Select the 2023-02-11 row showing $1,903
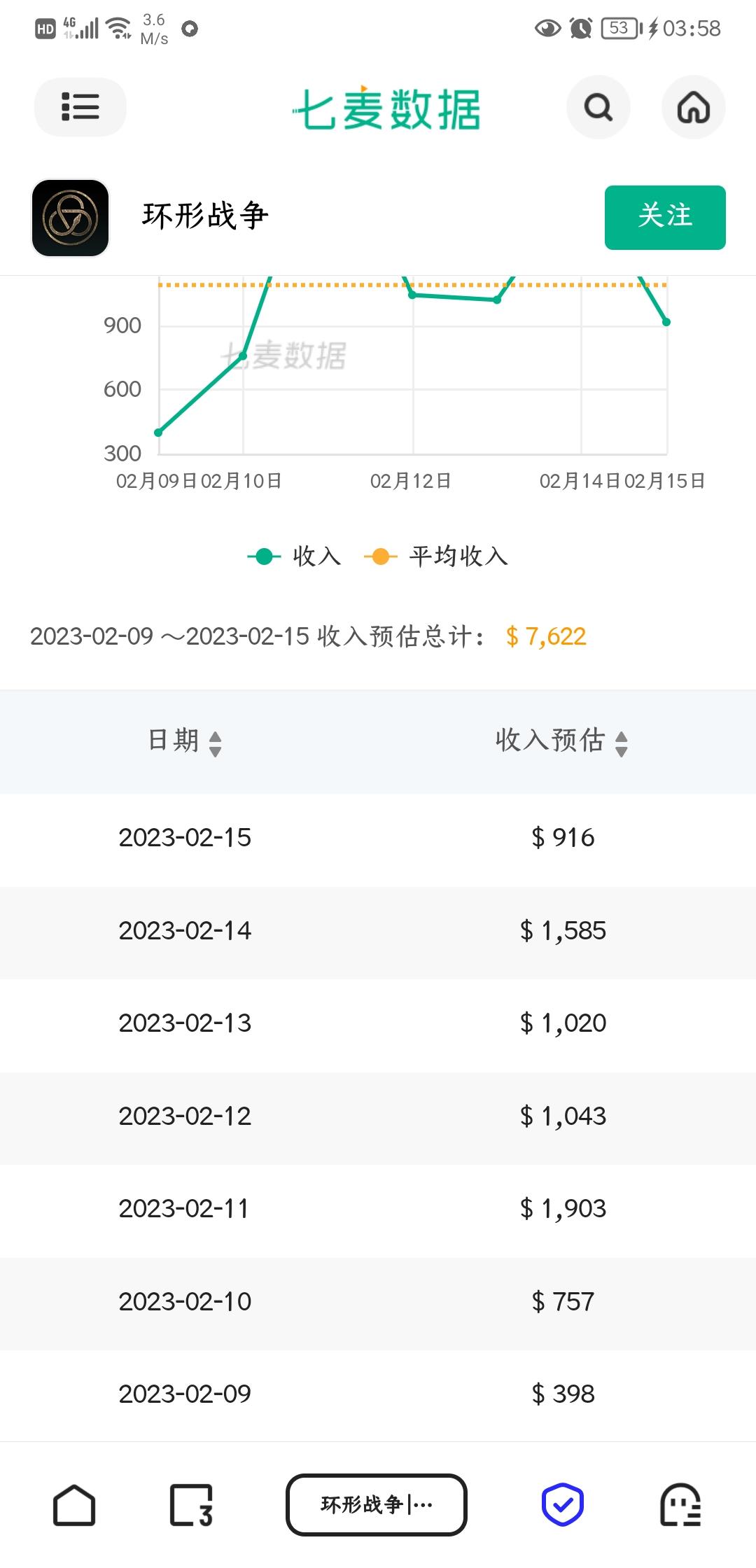This screenshot has height=1568, width=756. tap(378, 1209)
